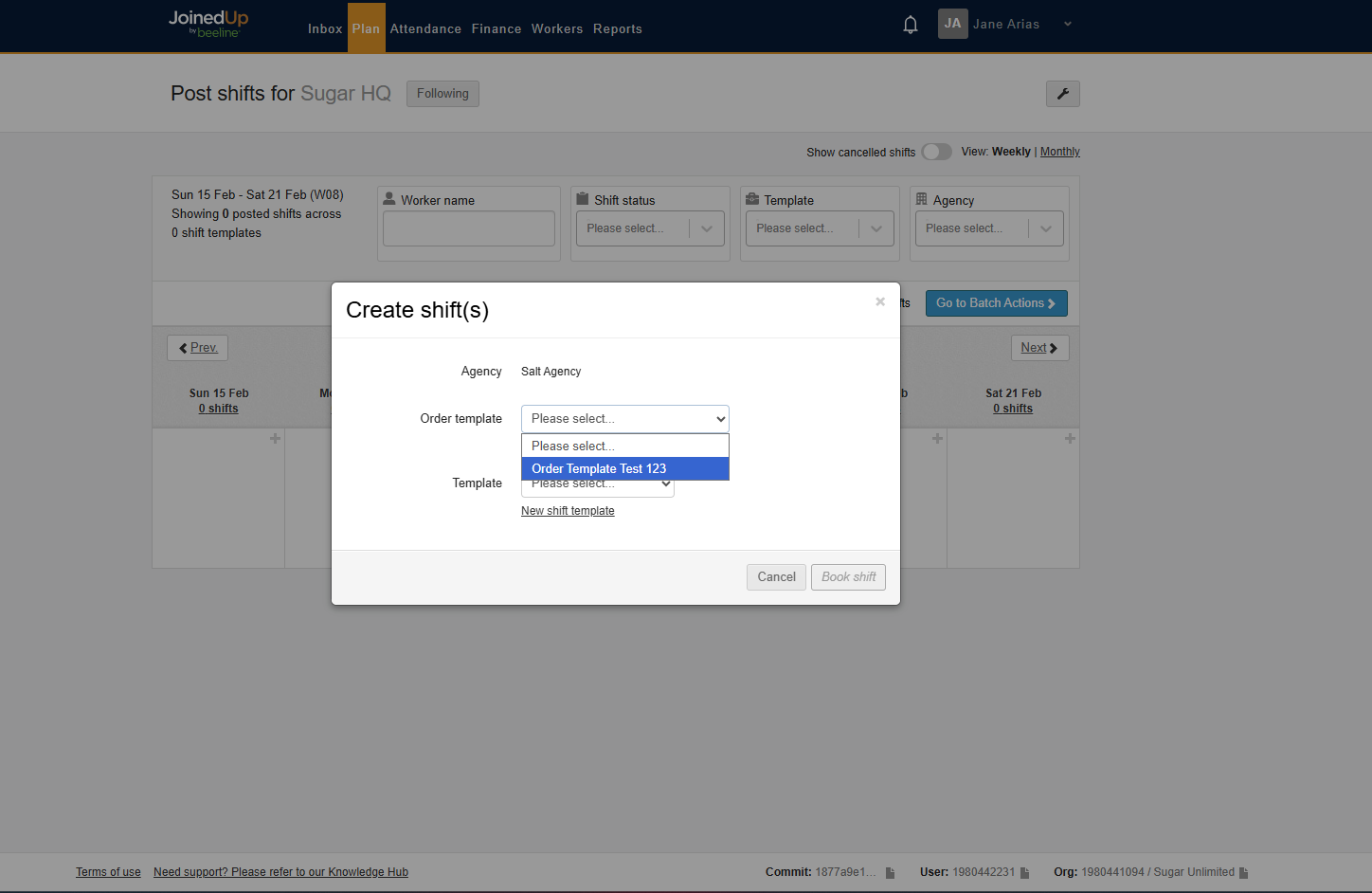Switch to Monthly view
This screenshot has height=893, width=1372.
pyautogui.click(x=1059, y=152)
